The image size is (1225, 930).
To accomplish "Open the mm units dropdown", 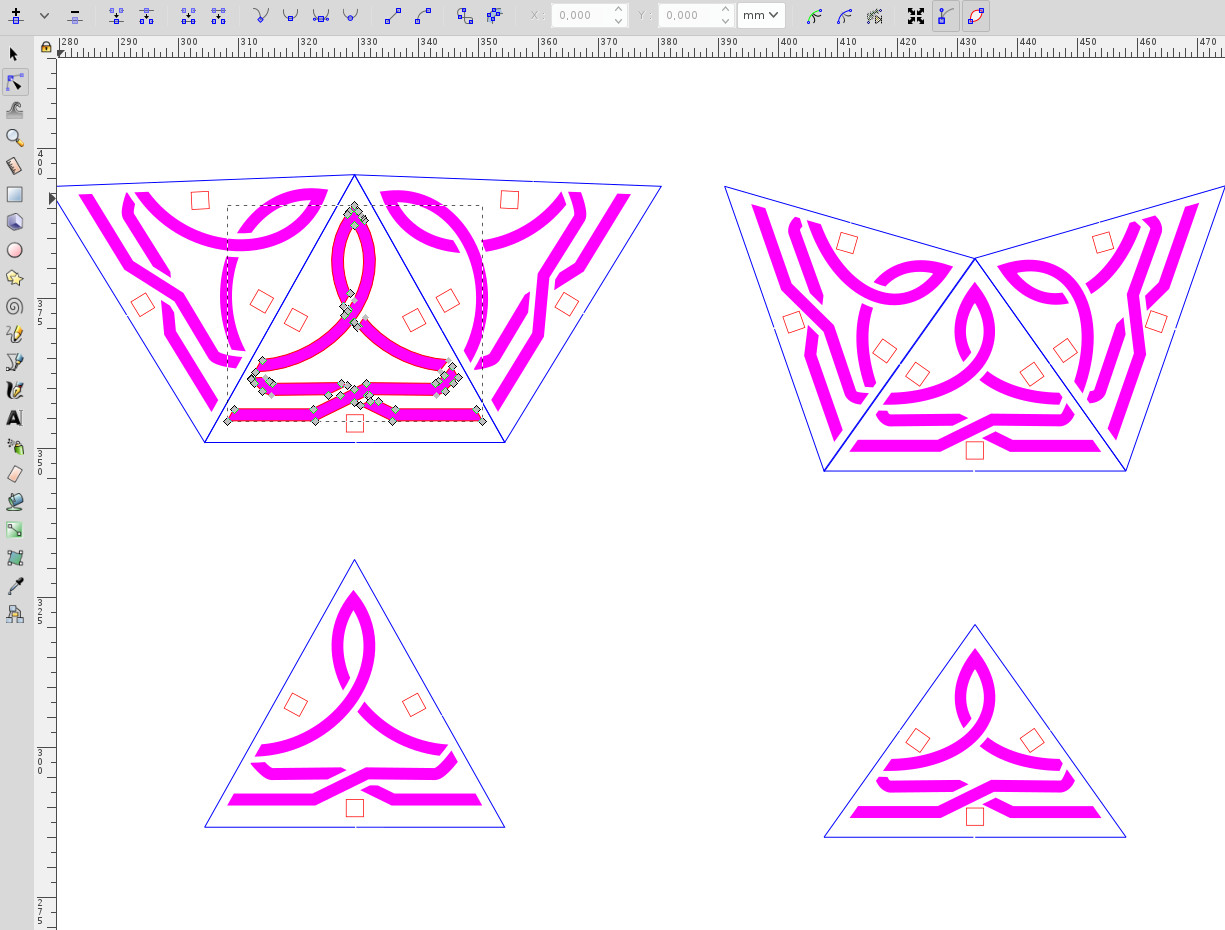I will [x=760, y=16].
